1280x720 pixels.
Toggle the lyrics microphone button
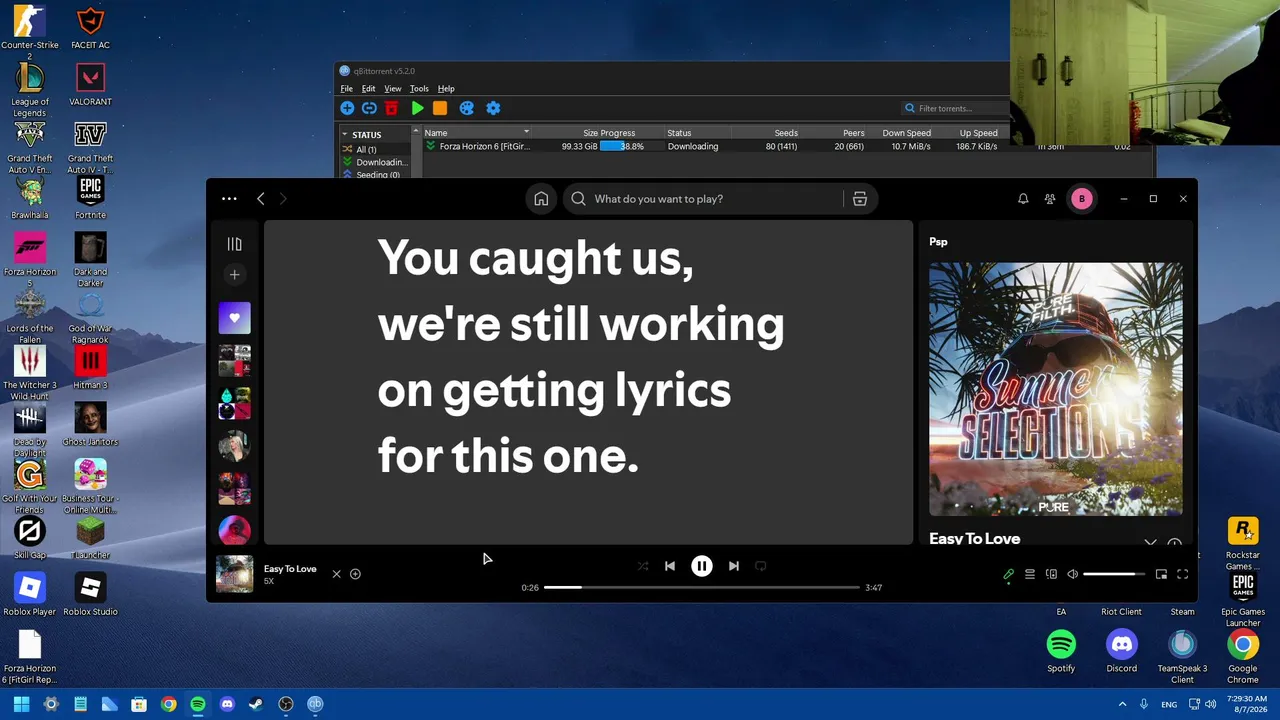[1008, 574]
